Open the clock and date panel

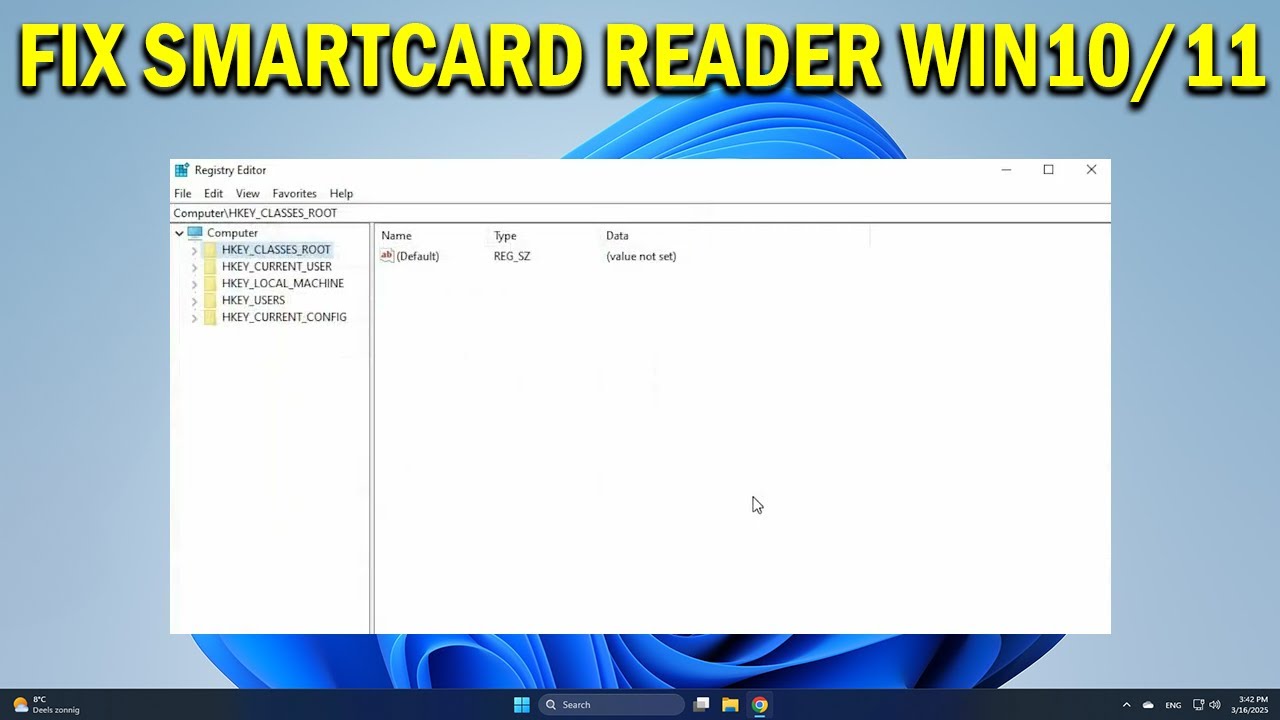click(1252, 705)
